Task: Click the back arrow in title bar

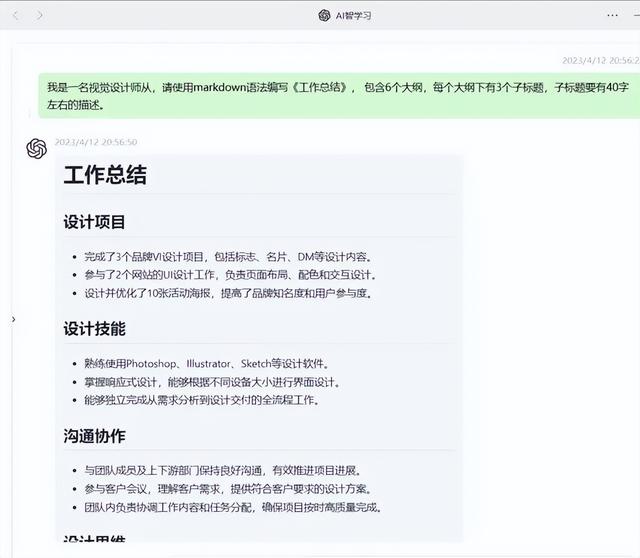Action: [15, 15]
